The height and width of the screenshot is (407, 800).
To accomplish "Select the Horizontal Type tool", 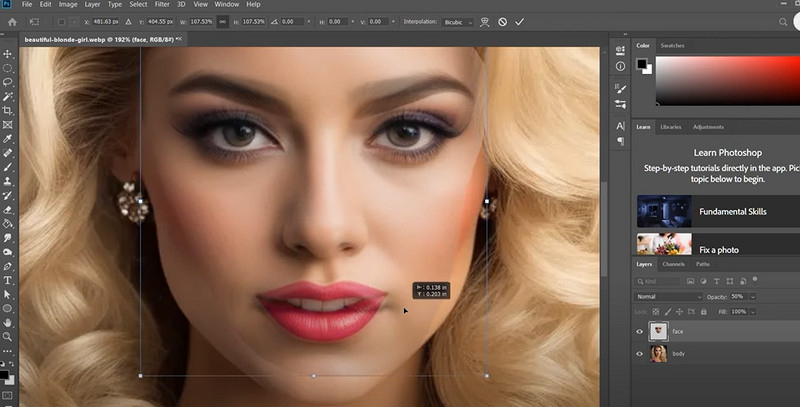I will tap(8, 281).
